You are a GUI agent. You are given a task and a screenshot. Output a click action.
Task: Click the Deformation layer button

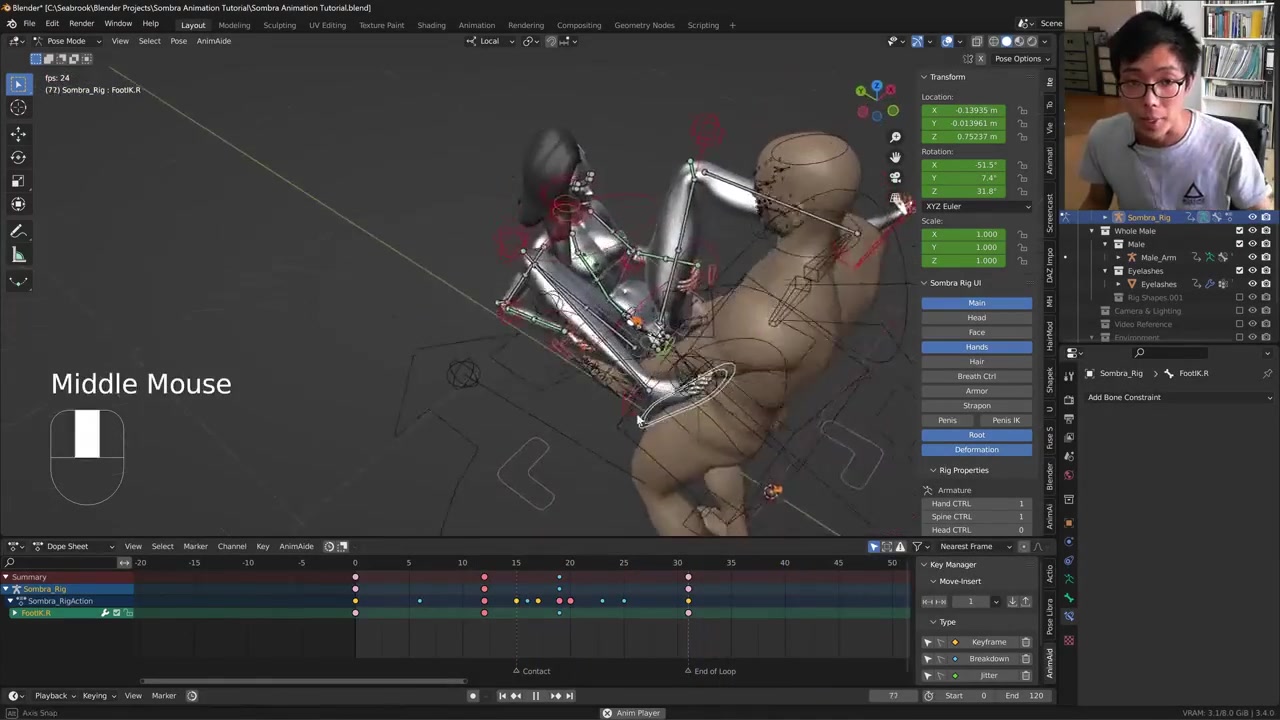[x=976, y=450]
